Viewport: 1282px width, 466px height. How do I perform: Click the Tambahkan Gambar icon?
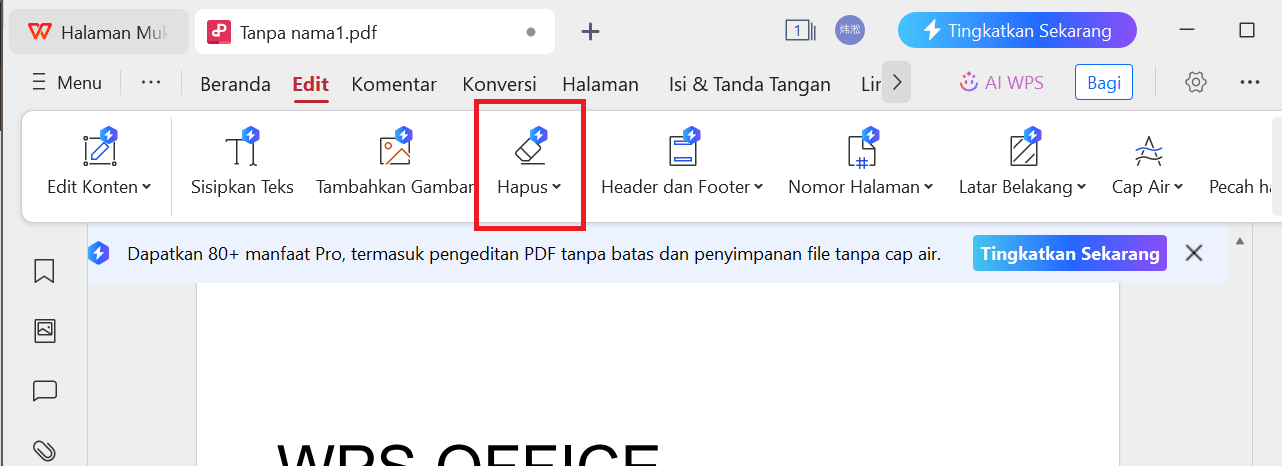pyautogui.click(x=395, y=150)
